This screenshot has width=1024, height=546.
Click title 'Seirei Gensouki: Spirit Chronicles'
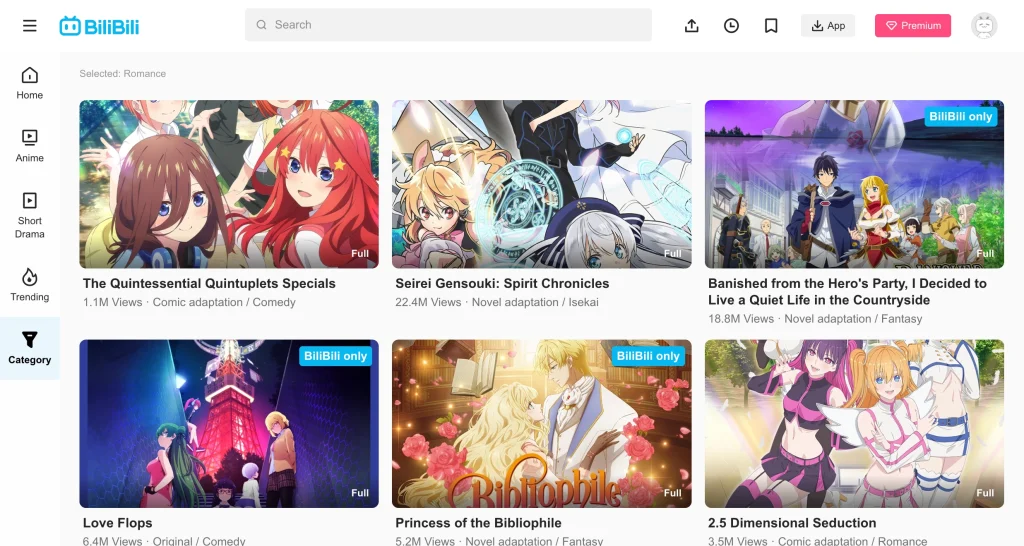502,283
